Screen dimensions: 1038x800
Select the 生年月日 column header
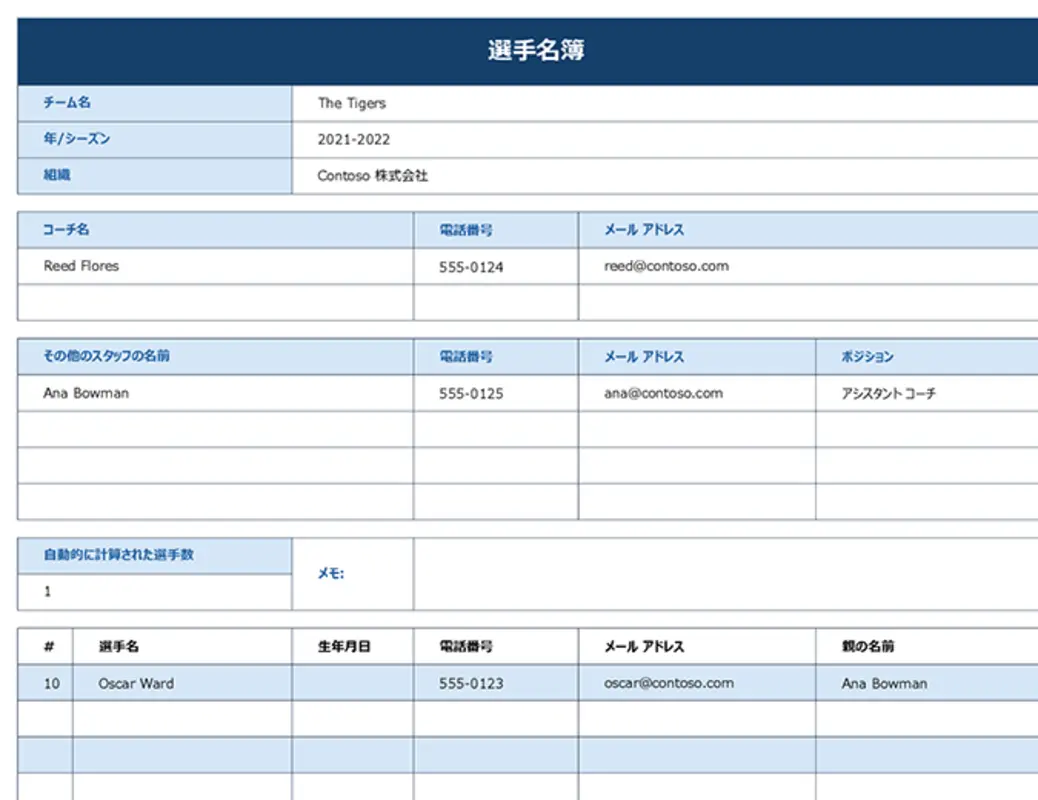(x=344, y=647)
